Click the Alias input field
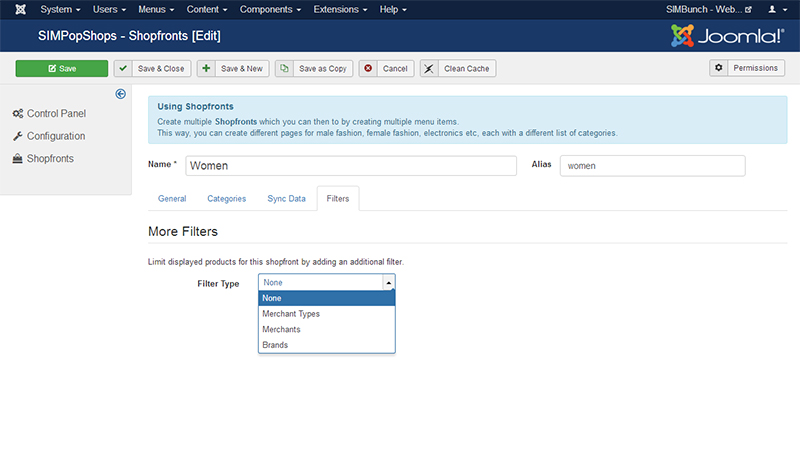This screenshot has height=468, width=800. coord(653,166)
